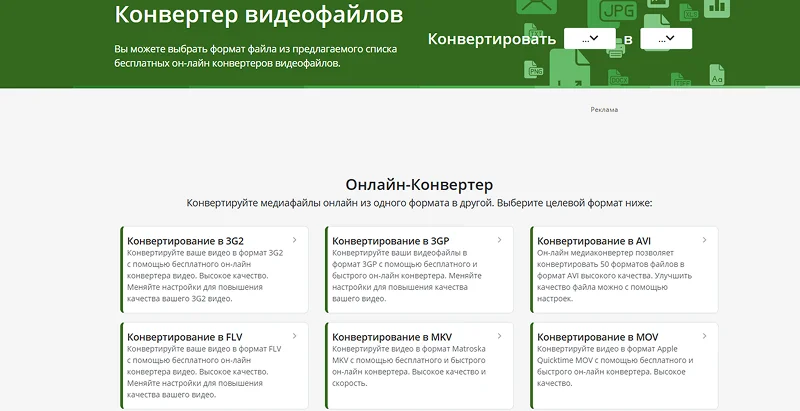Image resolution: width=800 pixels, height=411 pixels.
Task: Click the Конвертер видеофайлов page title
Action: coord(259,15)
